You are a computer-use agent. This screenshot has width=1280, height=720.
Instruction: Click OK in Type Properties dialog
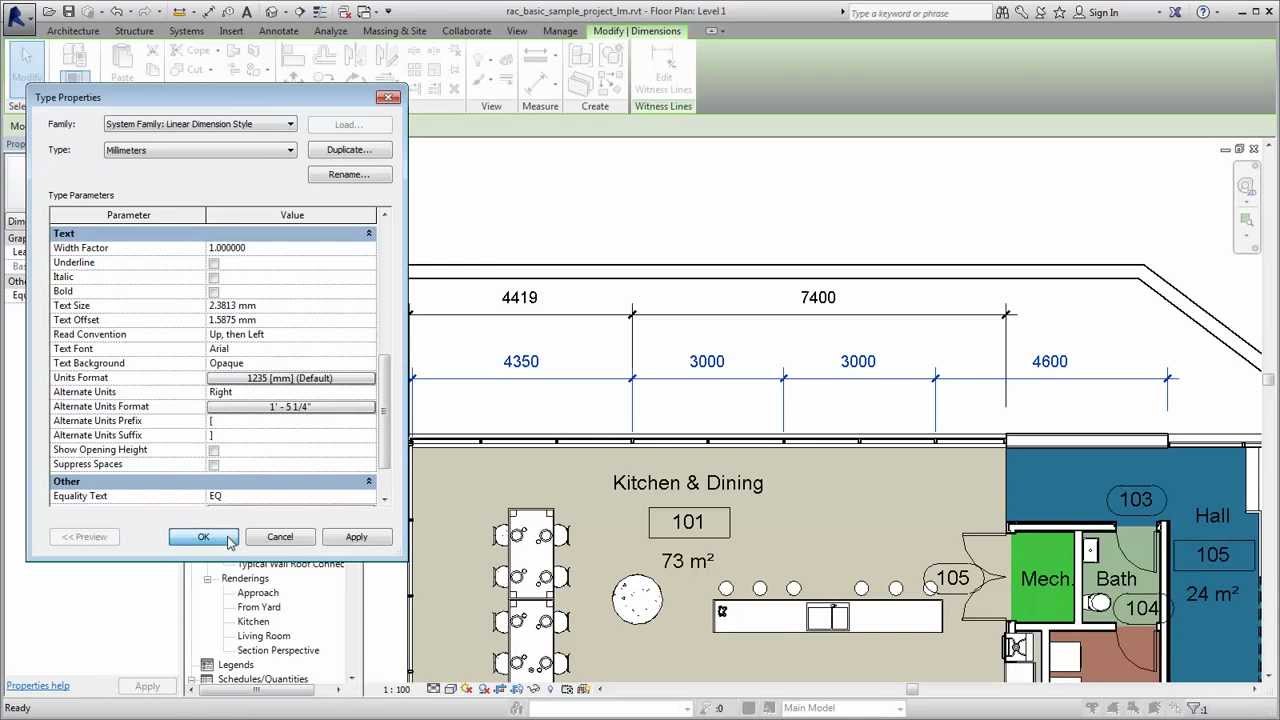(203, 537)
